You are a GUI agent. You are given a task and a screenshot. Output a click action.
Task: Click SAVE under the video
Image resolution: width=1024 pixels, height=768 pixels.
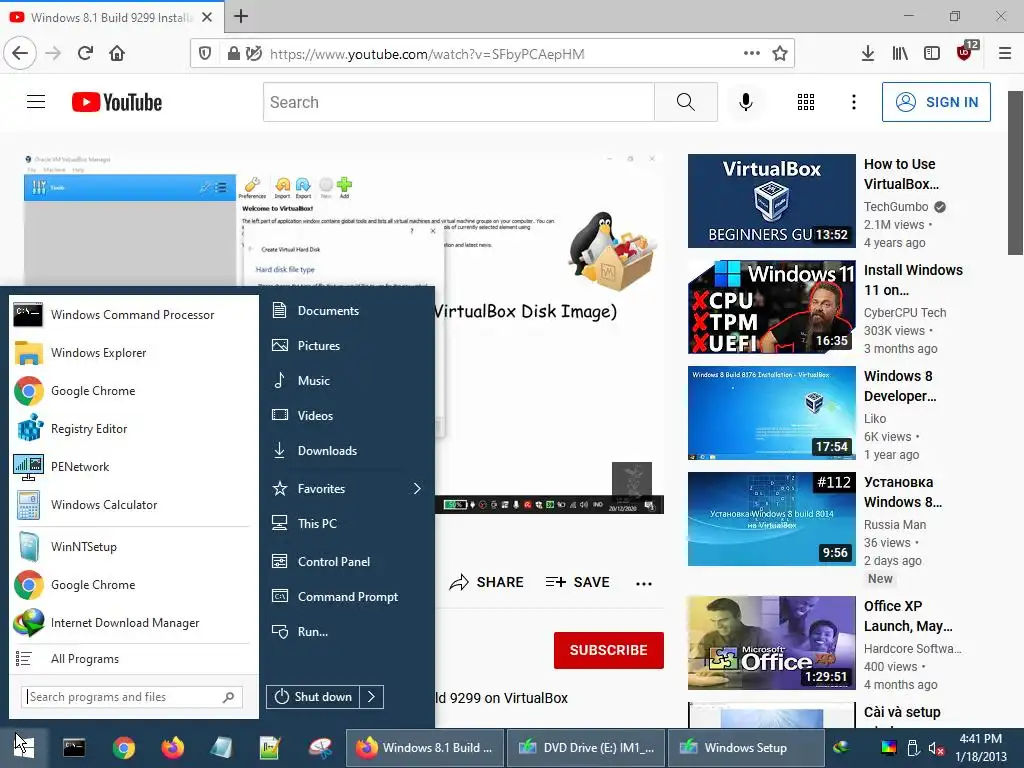(578, 582)
